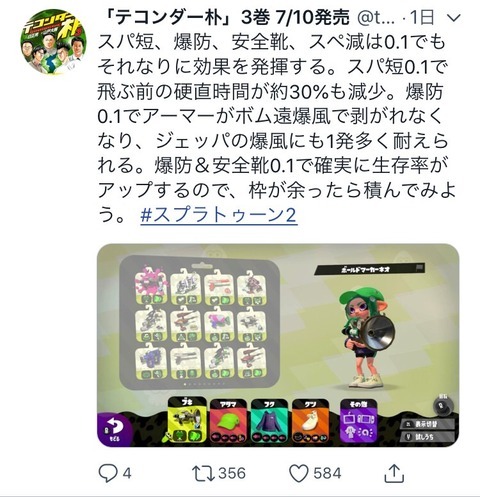
Task: View the 356 retweets count
Action: tap(232, 473)
